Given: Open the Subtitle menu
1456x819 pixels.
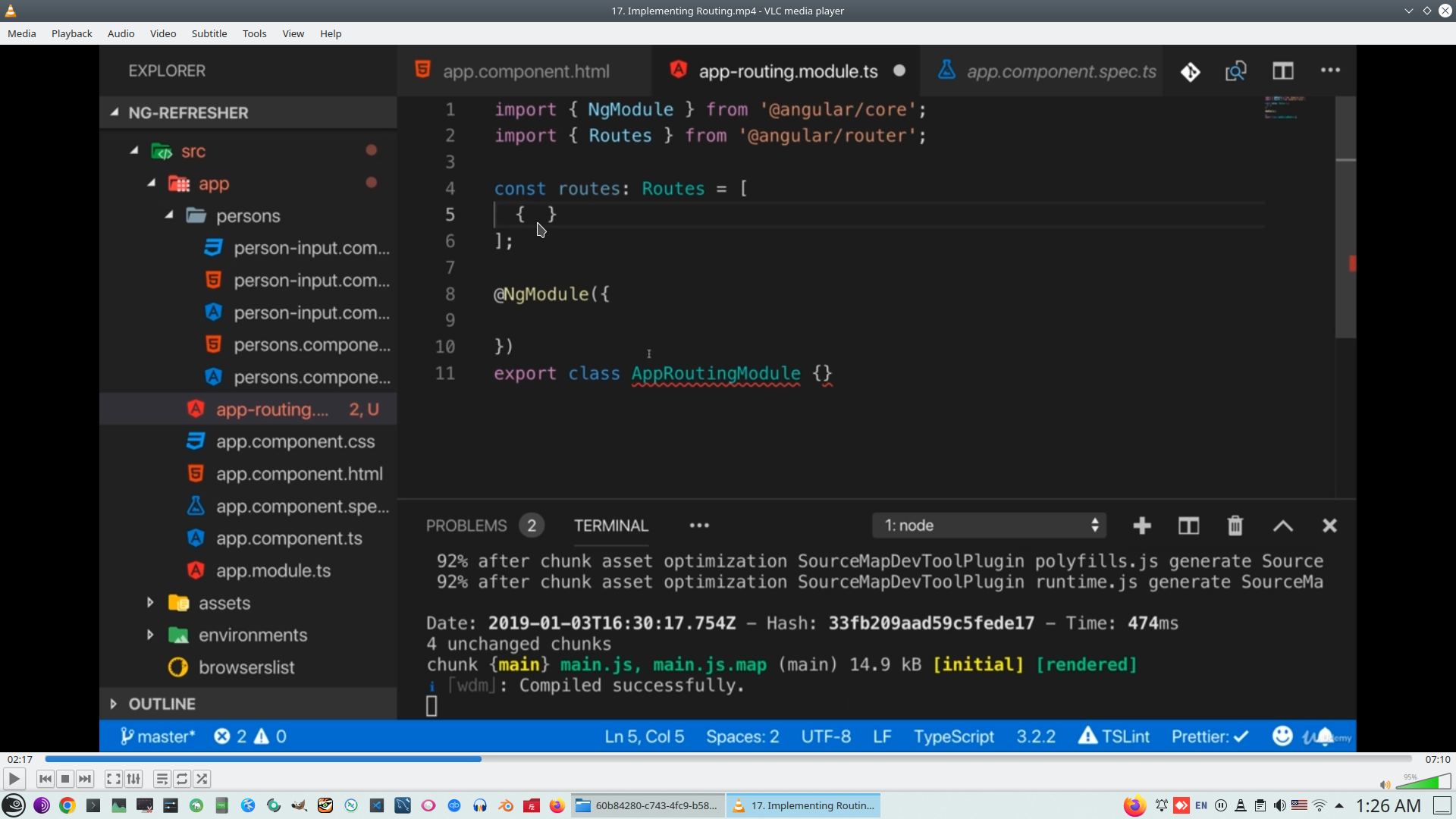Looking at the screenshot, I should coord(209,33).
